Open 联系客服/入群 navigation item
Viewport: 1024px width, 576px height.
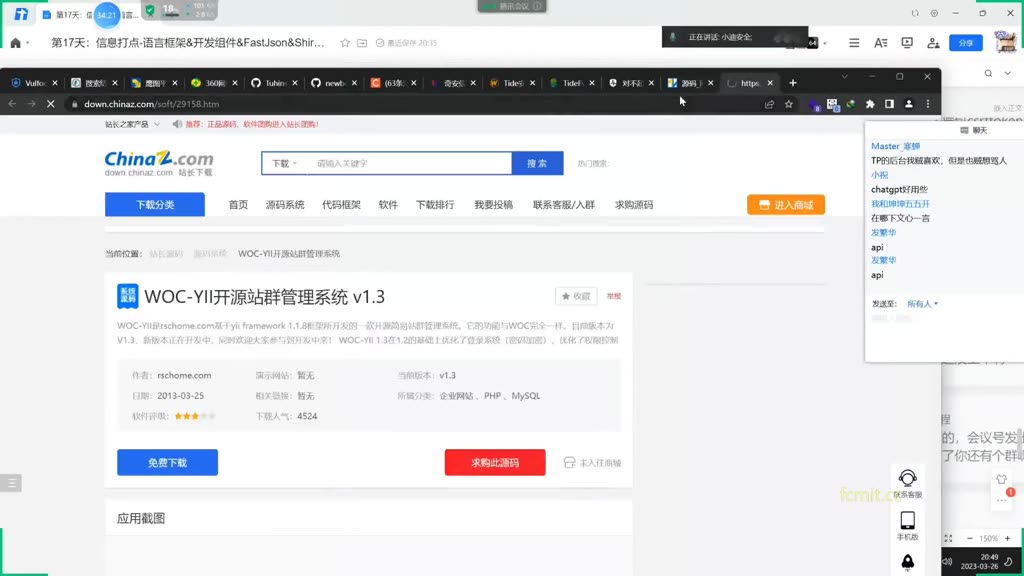pyautogui.click(x=564, y=204)
